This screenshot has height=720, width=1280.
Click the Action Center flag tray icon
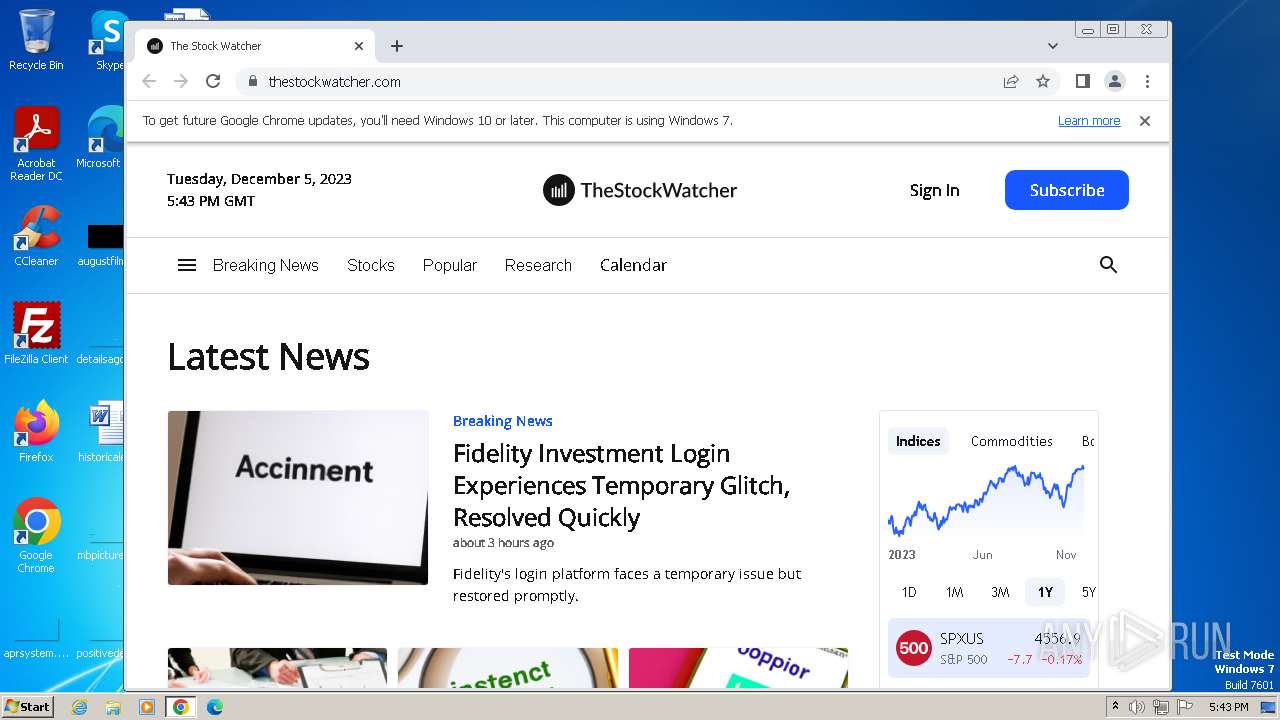[x=1185, y=707]
